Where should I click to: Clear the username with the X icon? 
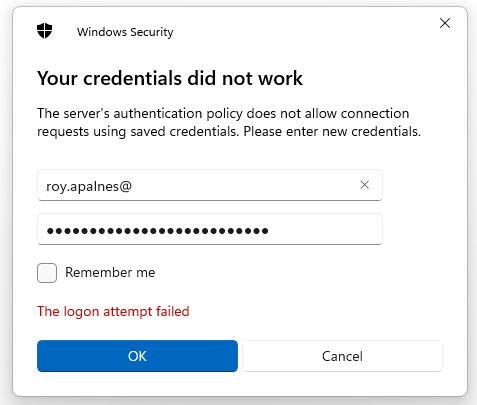pyautogui.click(x=364, y=185)
